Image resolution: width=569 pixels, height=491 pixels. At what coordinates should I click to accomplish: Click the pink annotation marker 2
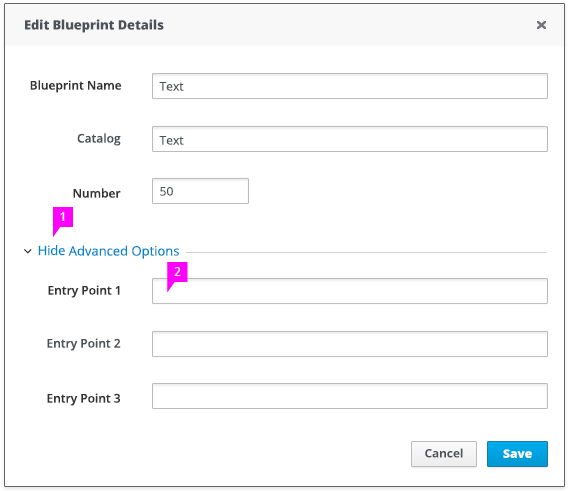click(177, 274)
